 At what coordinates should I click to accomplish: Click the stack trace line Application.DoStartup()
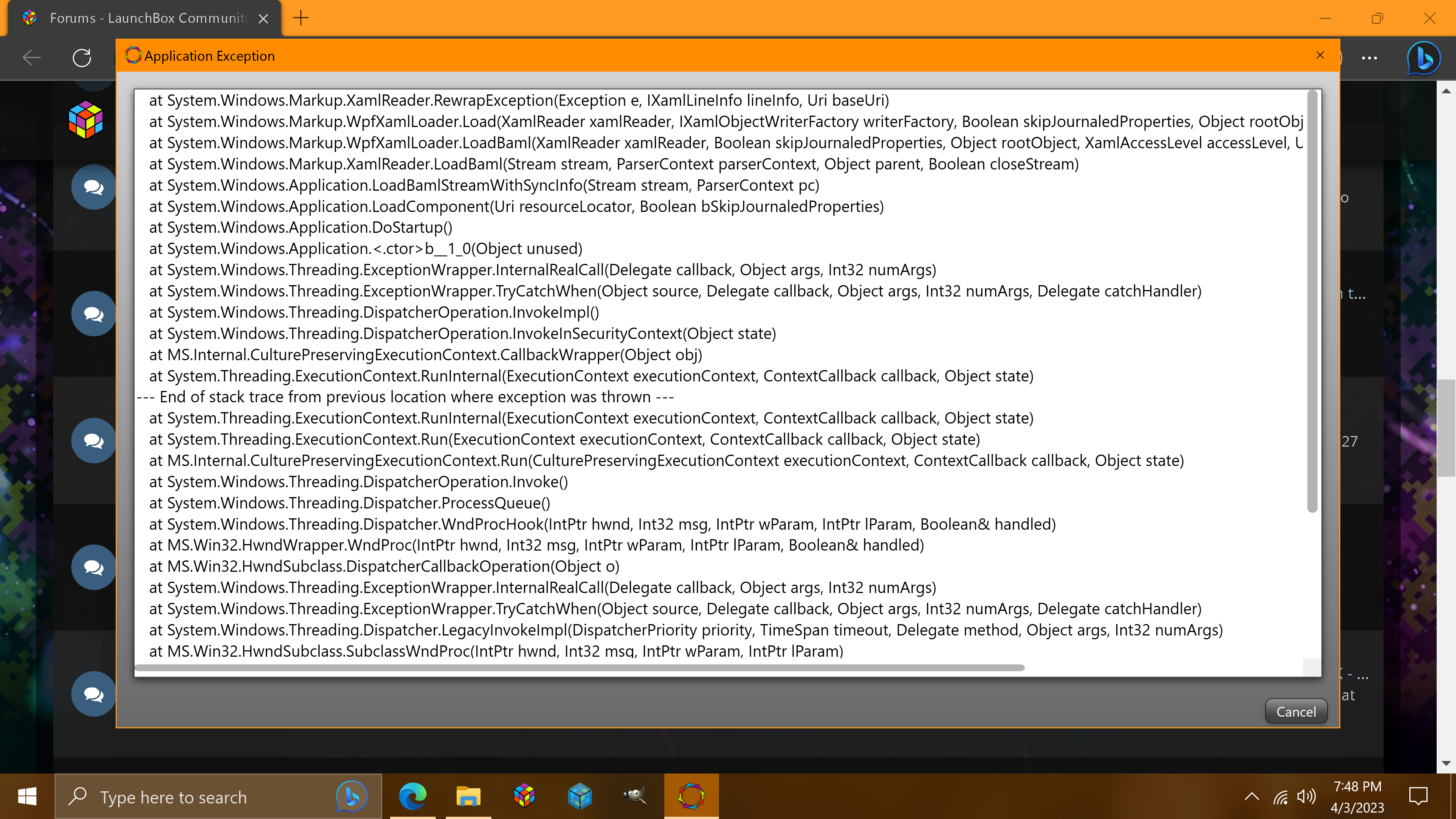tap(301, 227)
